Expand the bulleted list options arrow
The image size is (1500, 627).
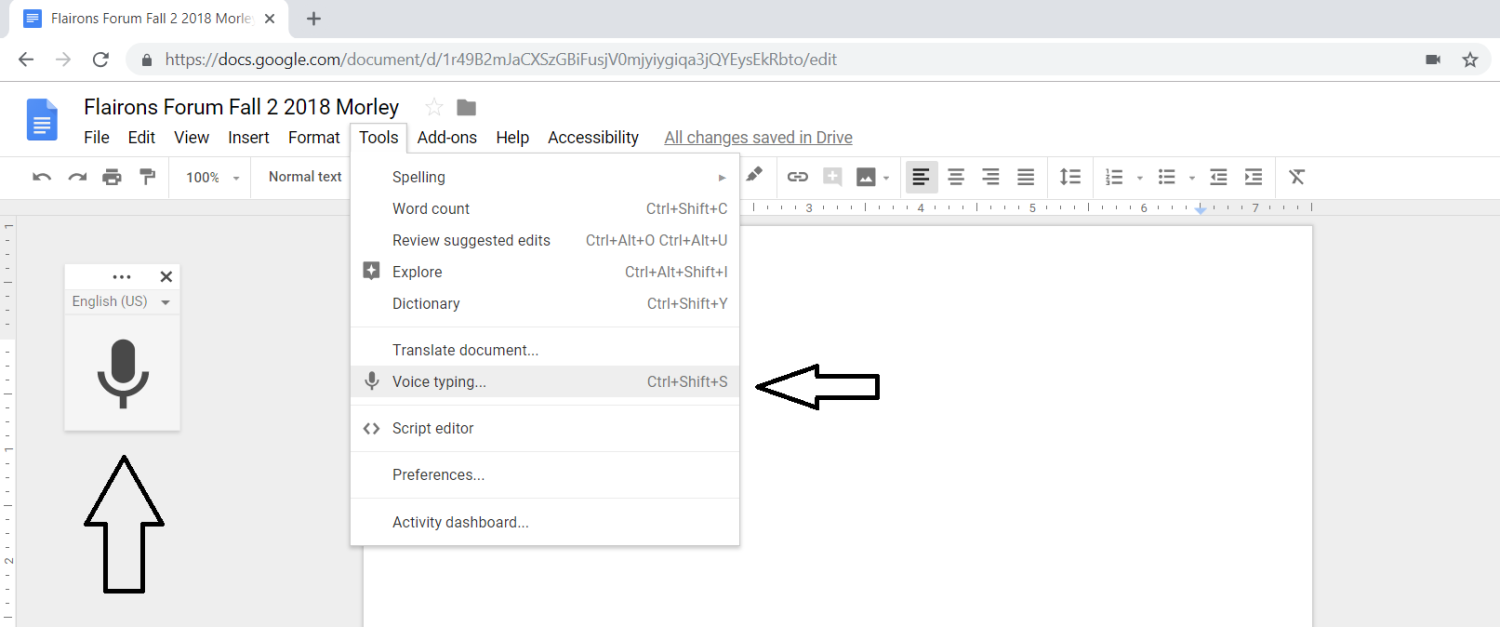[x=1192, y=178]
